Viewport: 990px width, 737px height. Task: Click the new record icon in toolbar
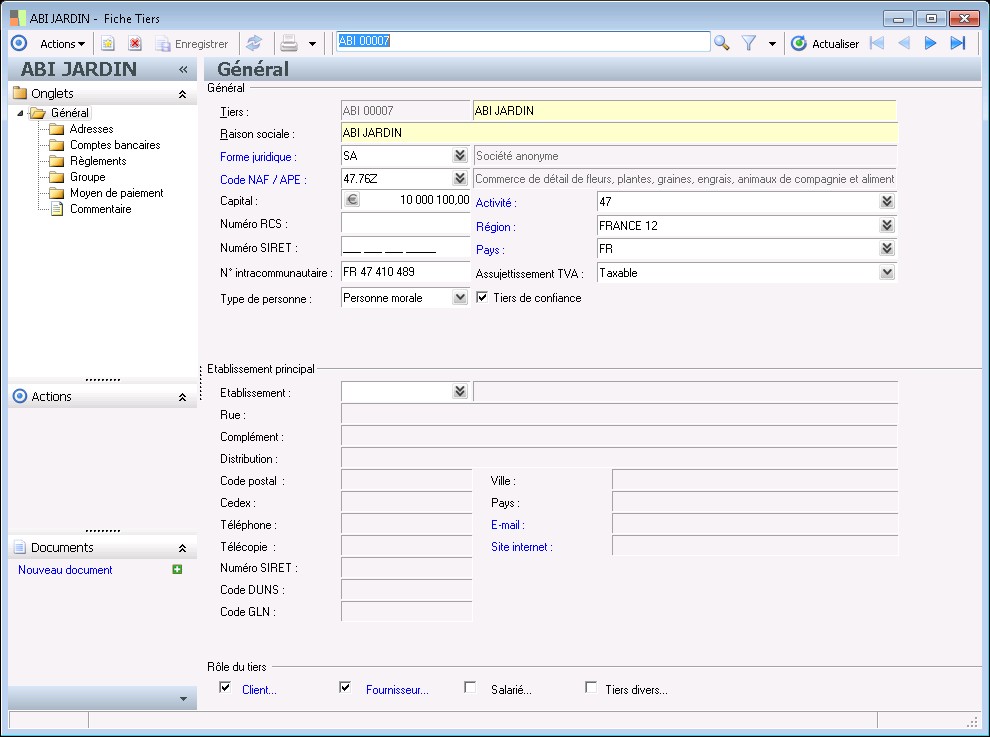coord(108,44)
